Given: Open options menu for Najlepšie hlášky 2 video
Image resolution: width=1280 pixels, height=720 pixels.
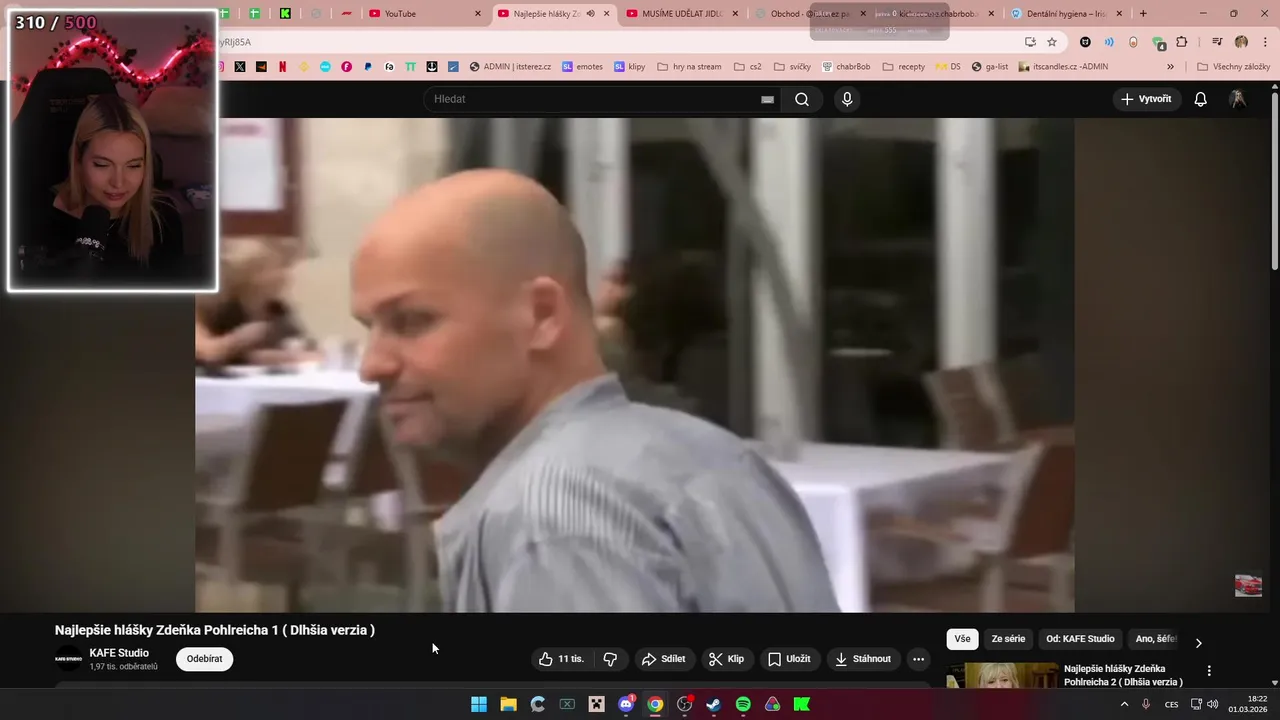Looking at the screenshot, I should (1208, 671).
